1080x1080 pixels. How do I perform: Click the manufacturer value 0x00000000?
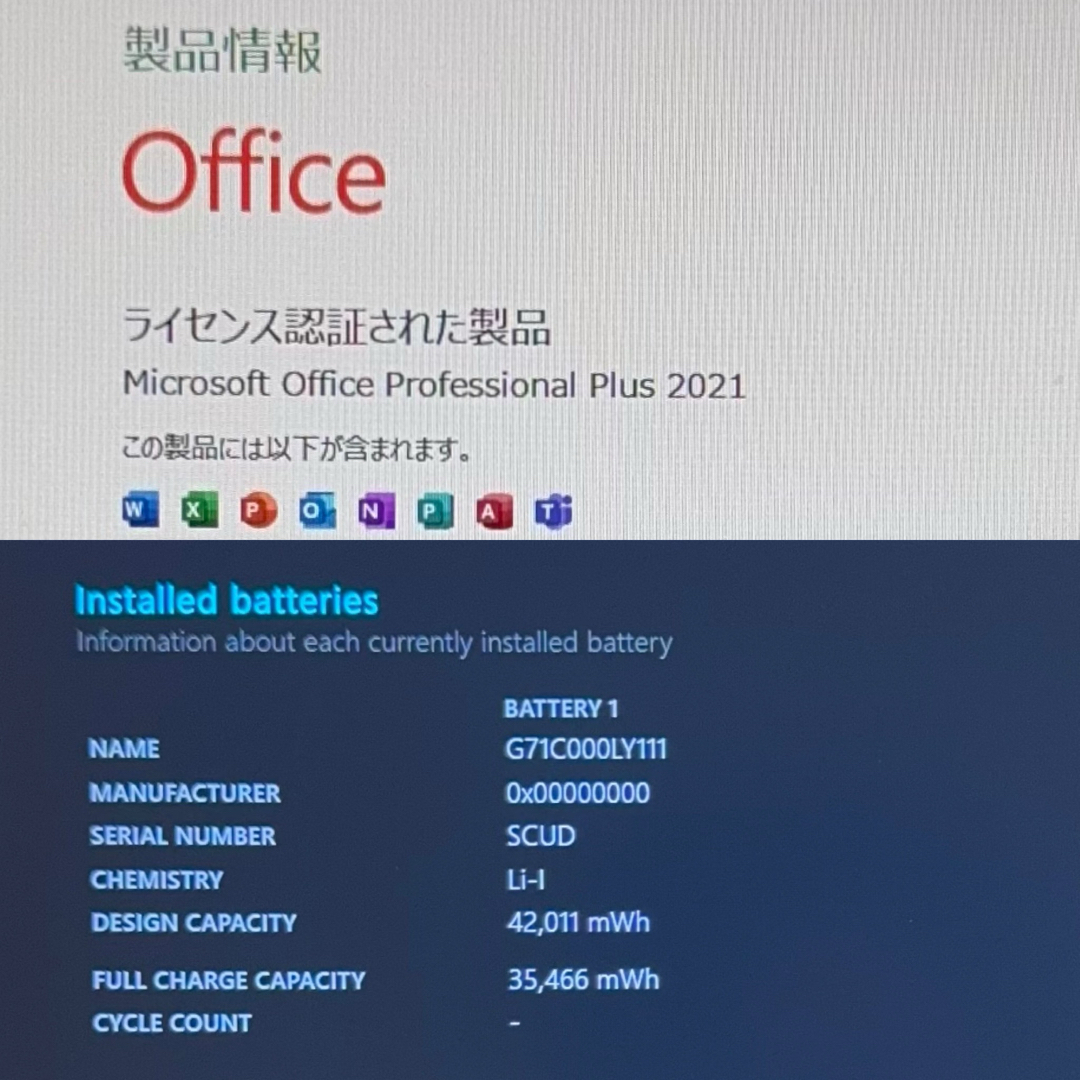tap(577, 793)
